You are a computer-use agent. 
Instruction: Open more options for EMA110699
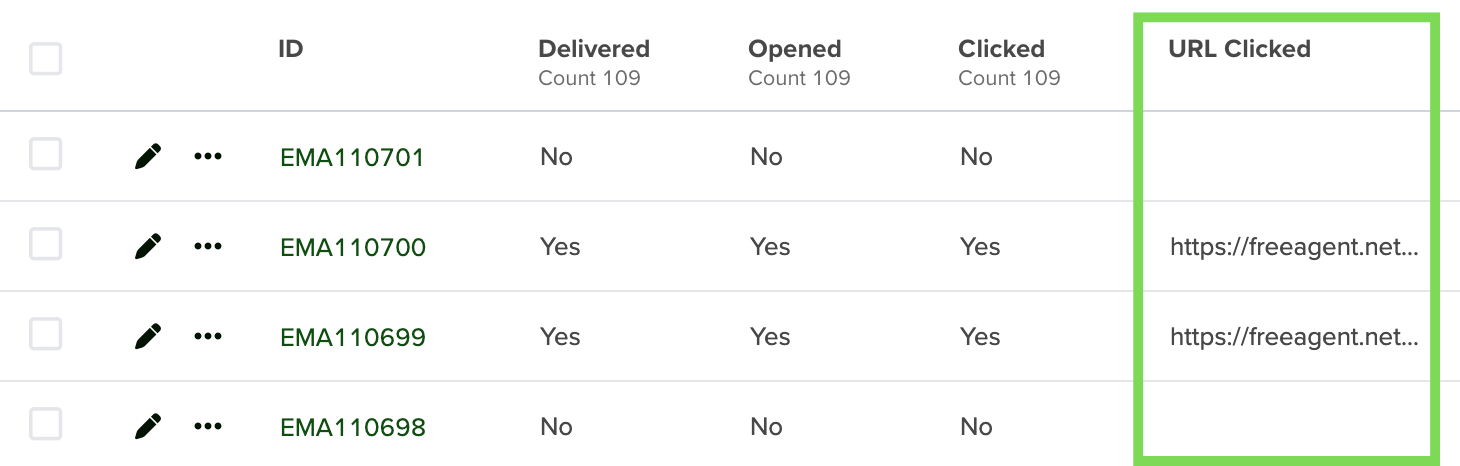coord(207,336)
